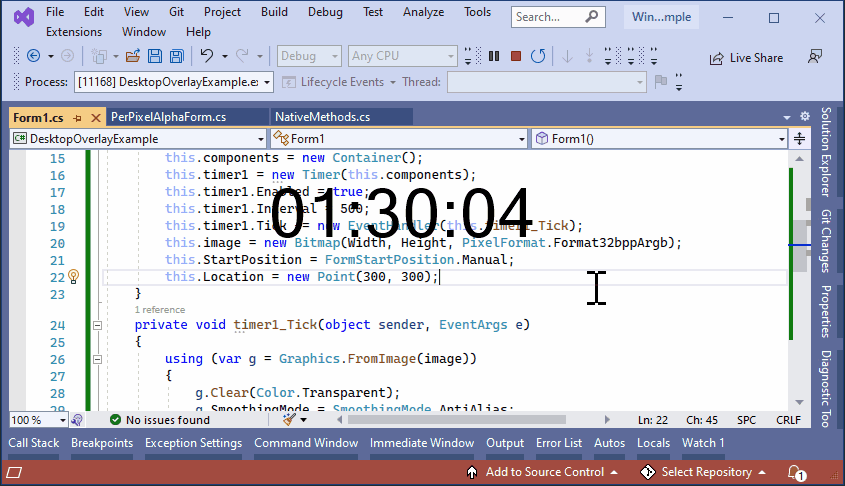
Task: Open the Feedback icon at the top right
Action: pyautogui.click(x=815, y=56)
